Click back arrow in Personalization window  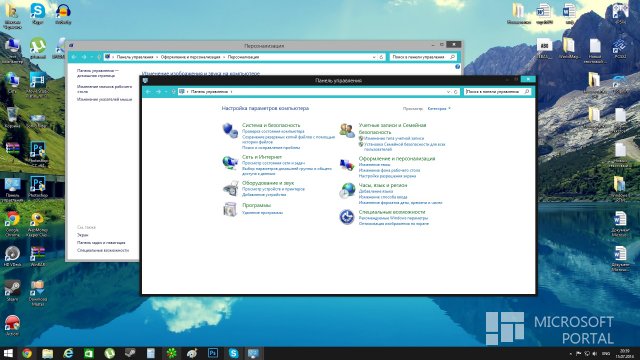(x=74, y=57)
